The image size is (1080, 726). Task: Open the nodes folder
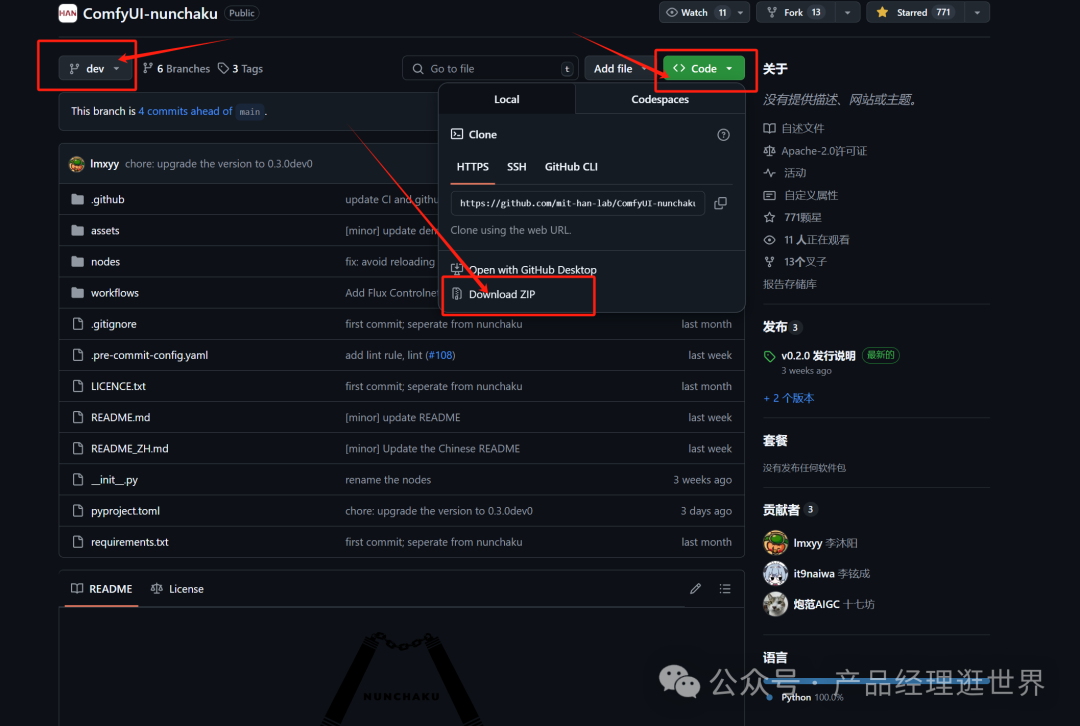(105, 262)
